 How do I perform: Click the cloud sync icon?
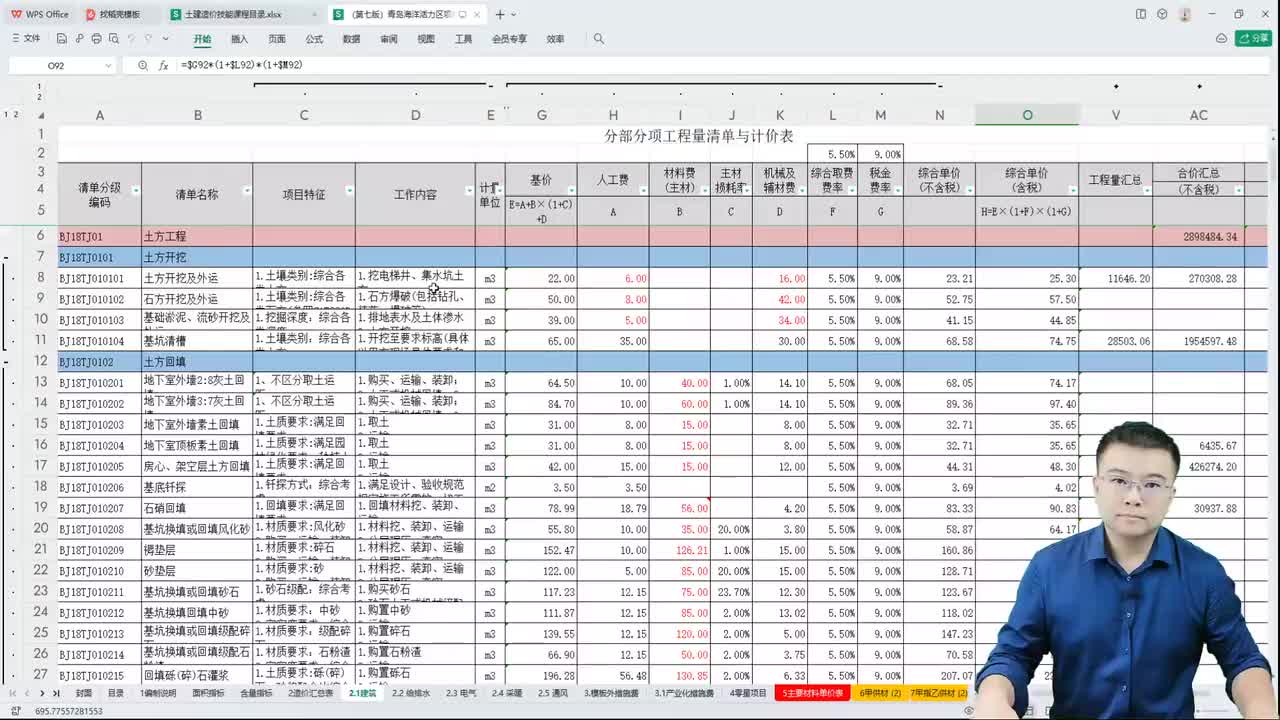pyautogui.click(x=1221, y=38)
